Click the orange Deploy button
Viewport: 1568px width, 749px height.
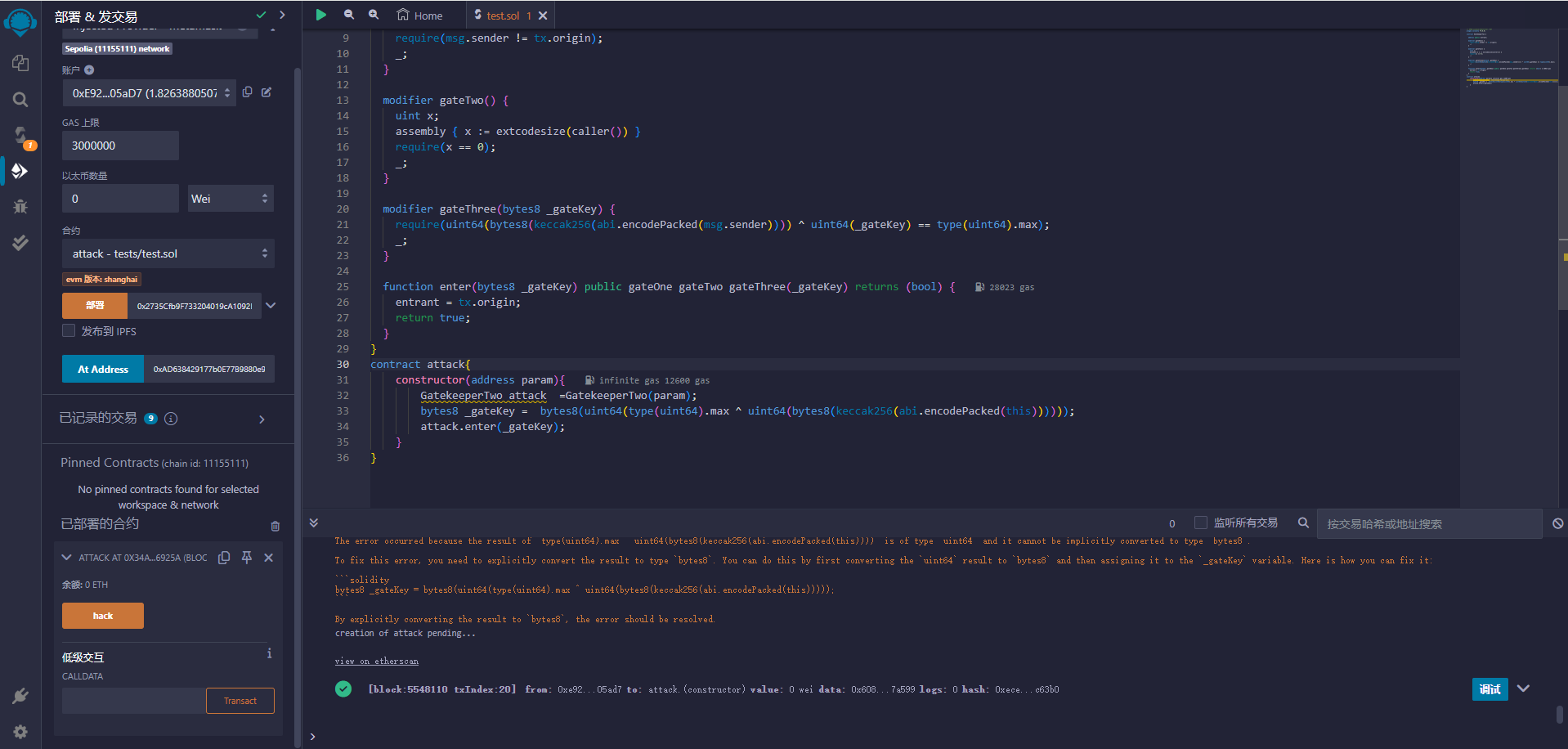95,306
